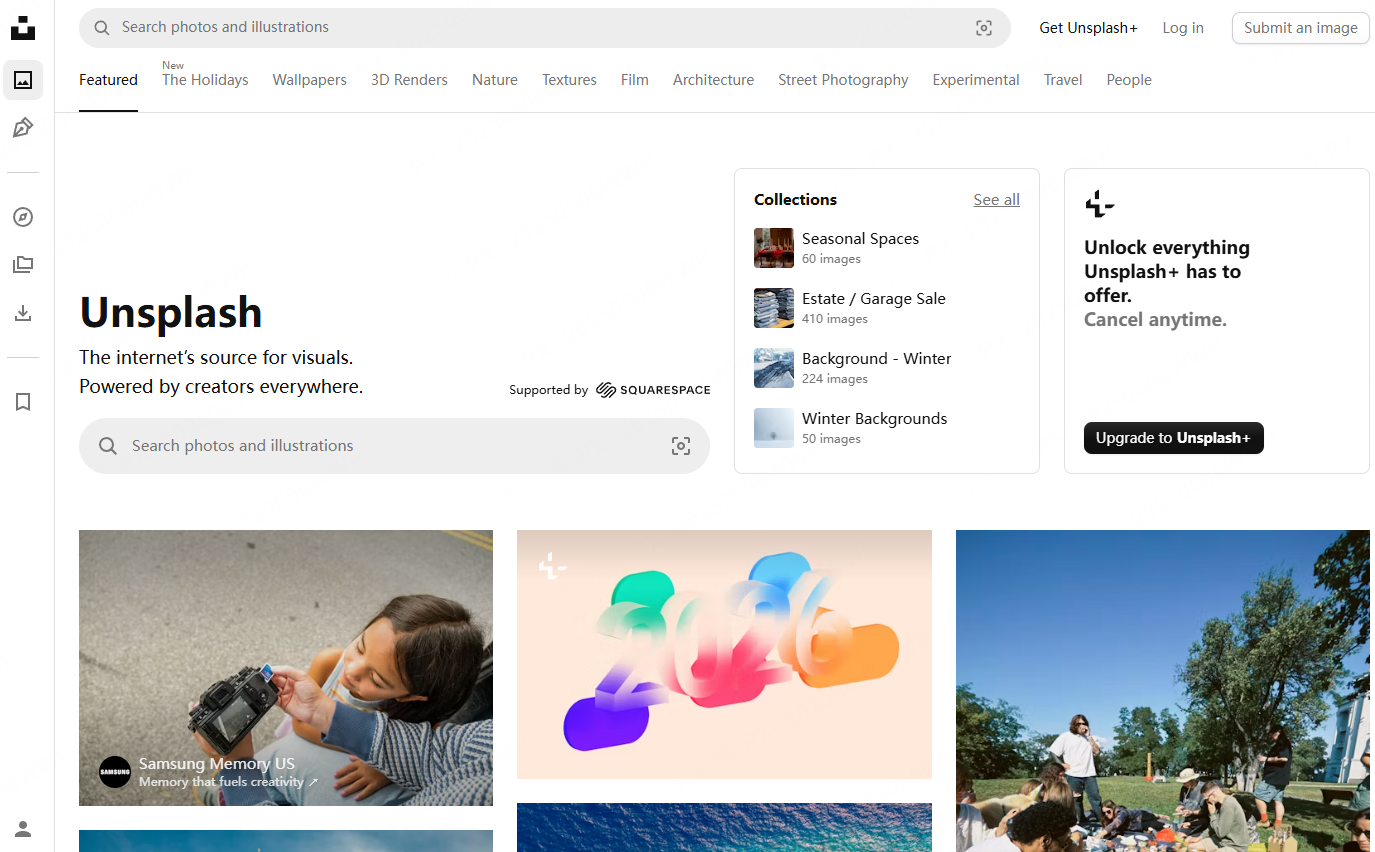Click the Unsplash logo home icon

point(23,28)
